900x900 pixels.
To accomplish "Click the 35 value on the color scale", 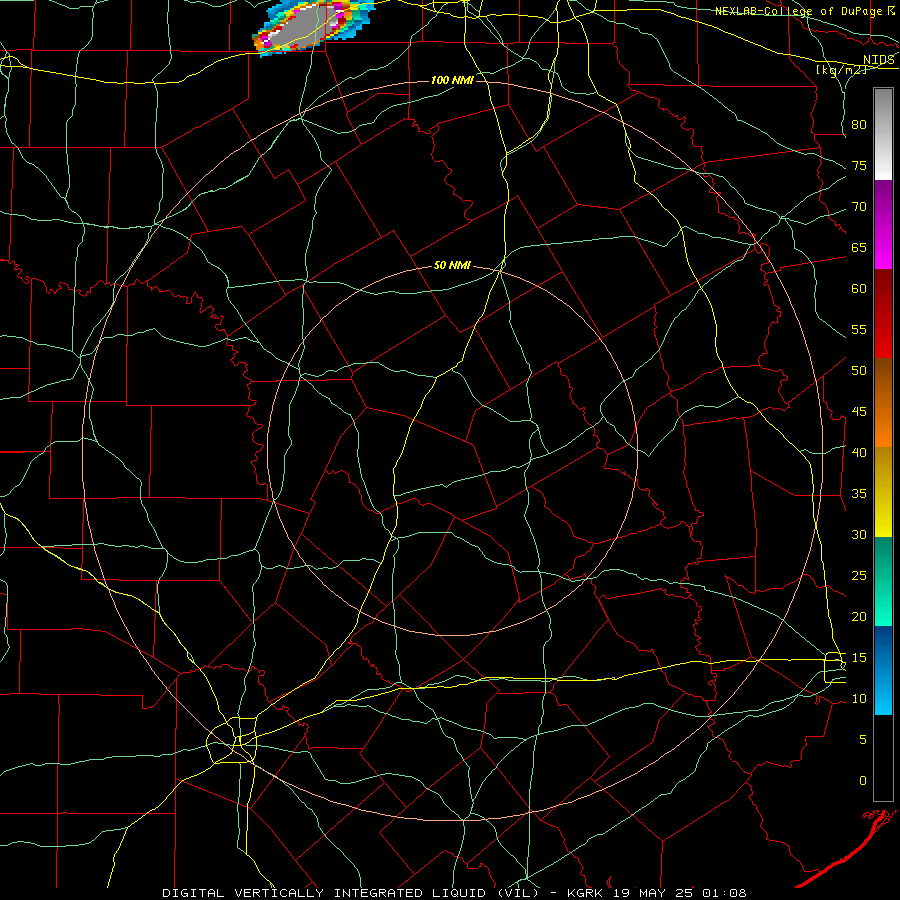I will tap(859, 494).
